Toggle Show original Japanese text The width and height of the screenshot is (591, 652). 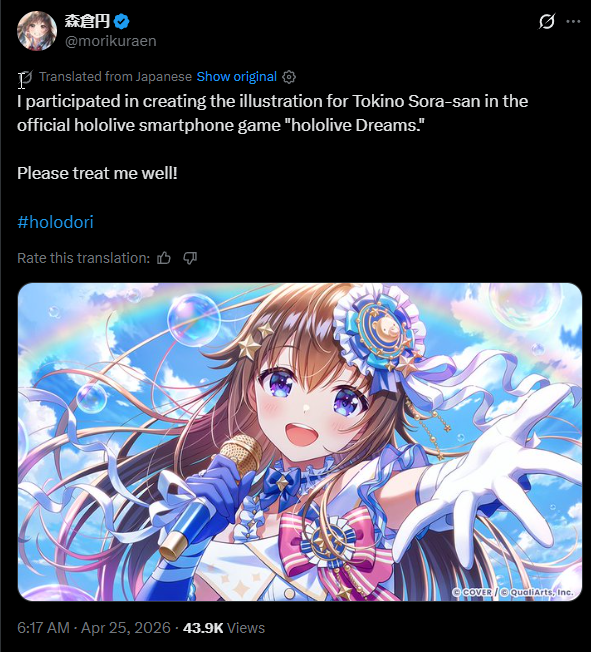pyautogui.click(x=237, y=77)
